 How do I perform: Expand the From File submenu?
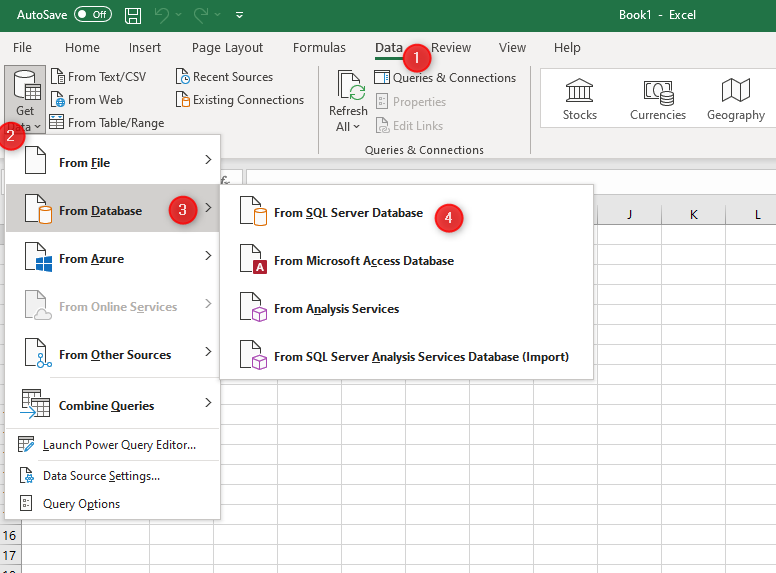pyautogui.click(x=112, y=162)
